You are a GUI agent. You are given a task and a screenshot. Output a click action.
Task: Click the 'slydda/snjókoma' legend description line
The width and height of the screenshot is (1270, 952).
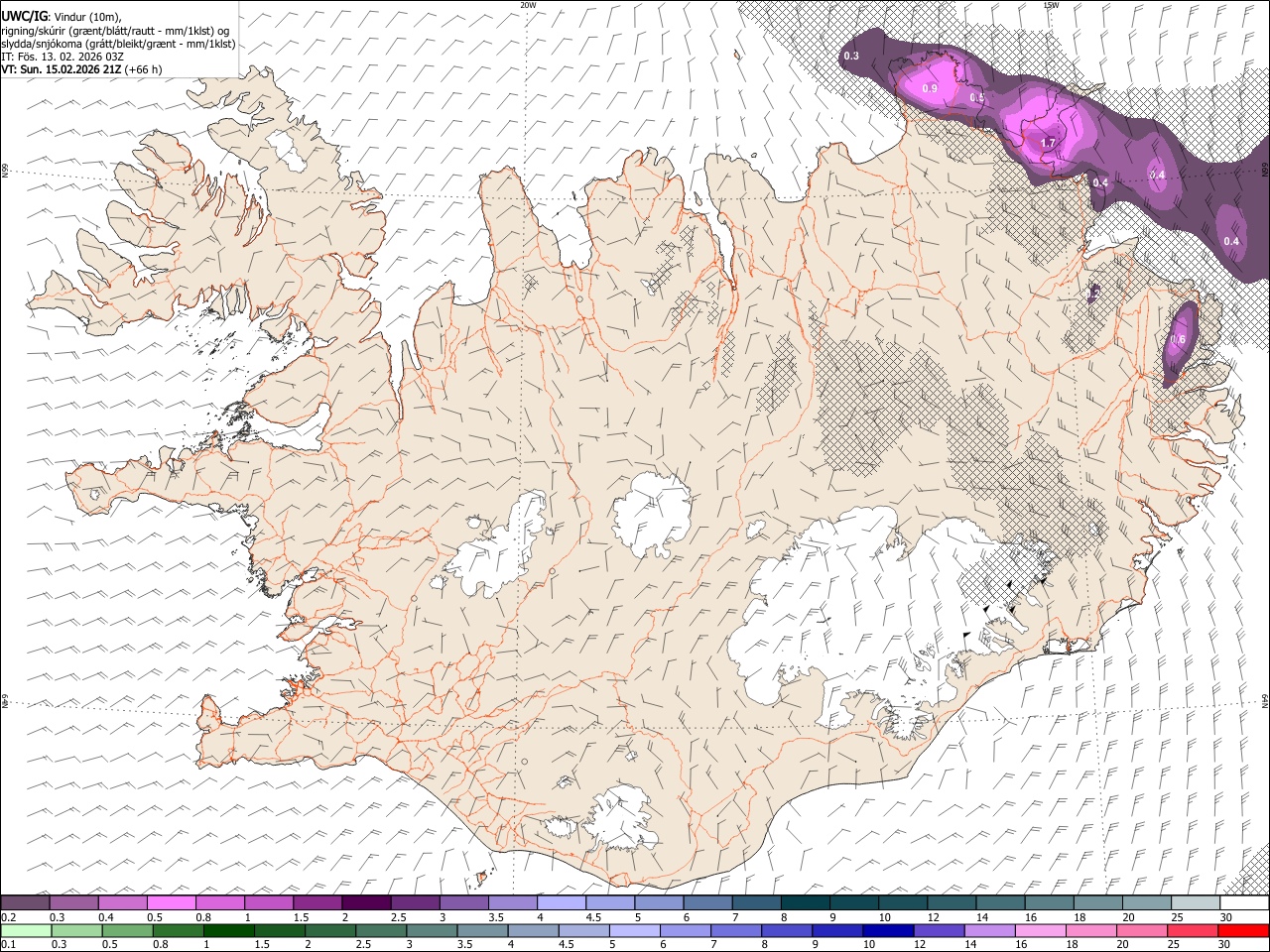[118, 43]
